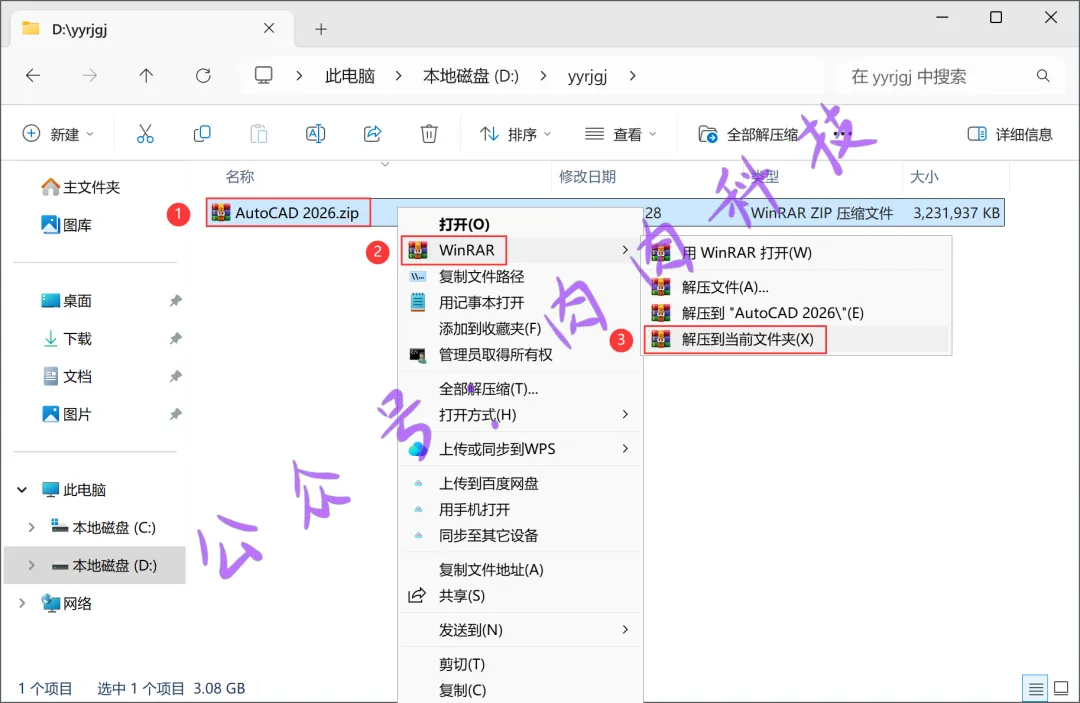Open a new tab with plus button
This screenshot has height=703, width=1080.
click(x=321, y=29)
